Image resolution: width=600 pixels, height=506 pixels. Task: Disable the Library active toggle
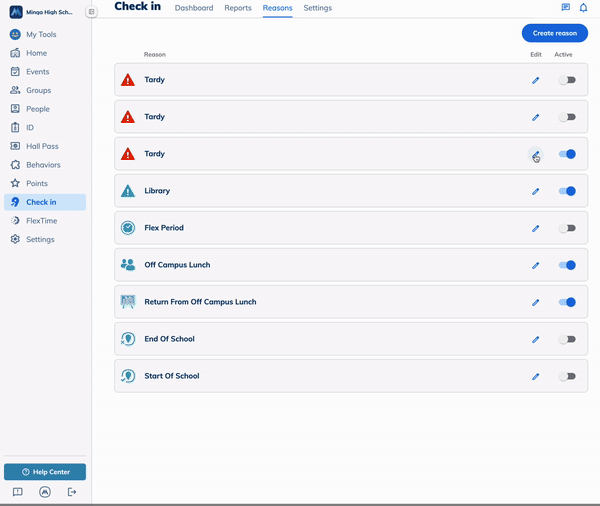pos(567,191)
